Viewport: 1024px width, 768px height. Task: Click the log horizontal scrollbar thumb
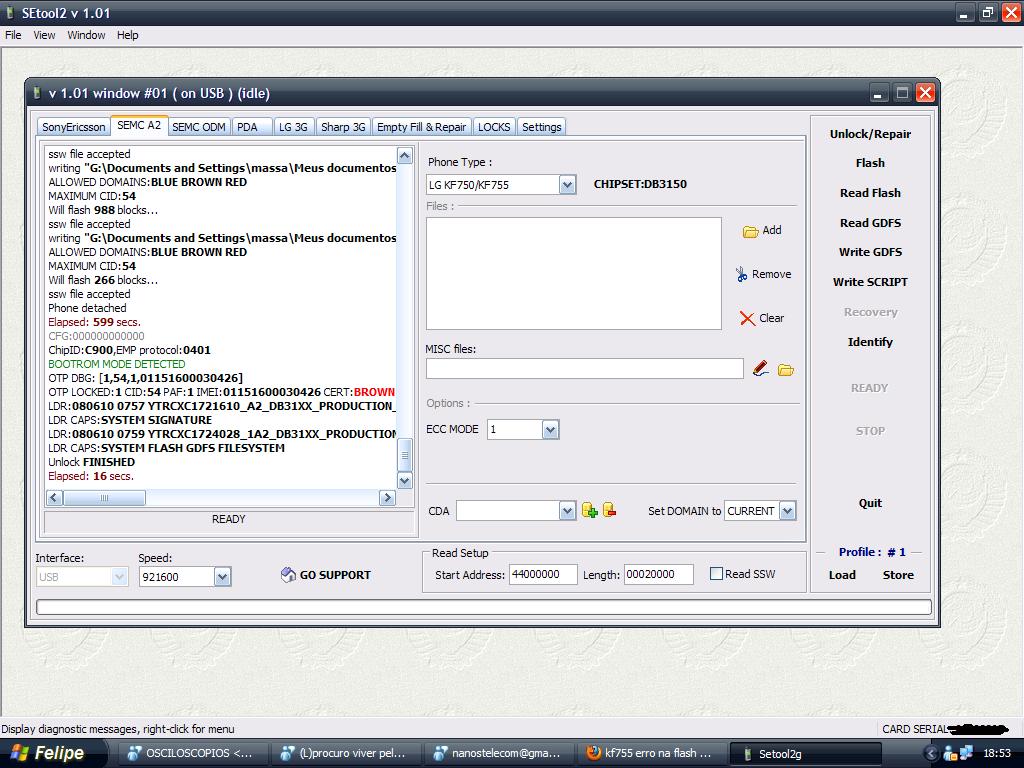pos(104,498)
